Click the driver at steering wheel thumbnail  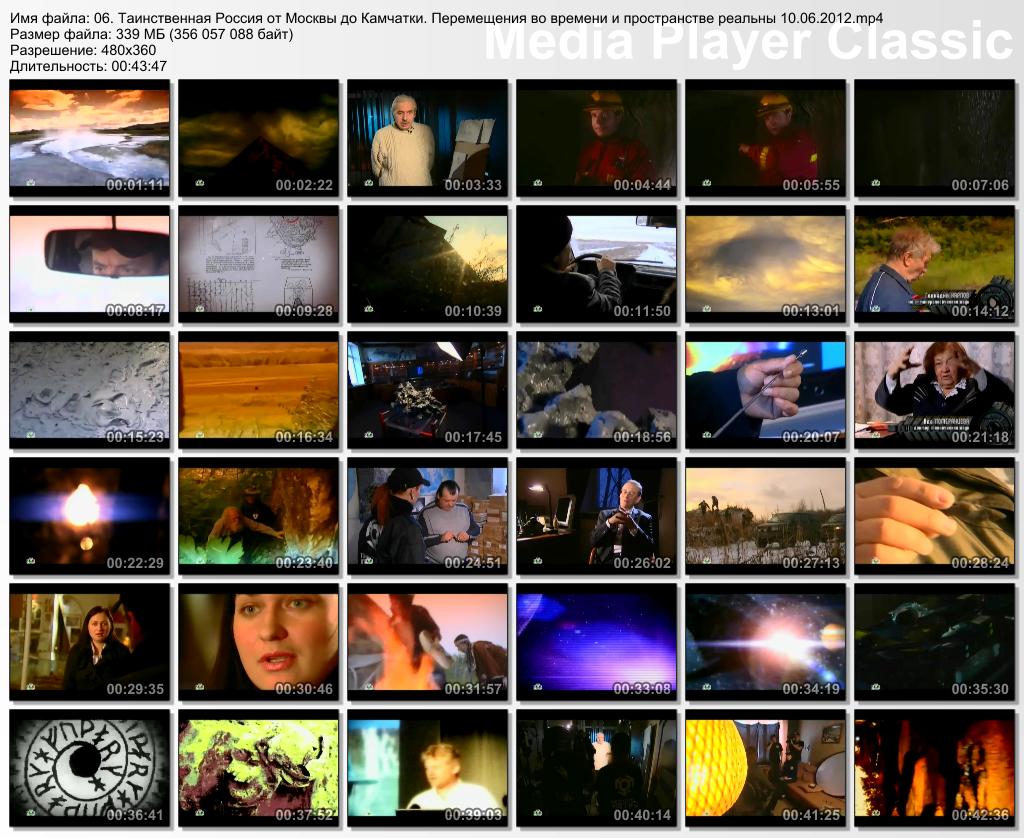596,265
